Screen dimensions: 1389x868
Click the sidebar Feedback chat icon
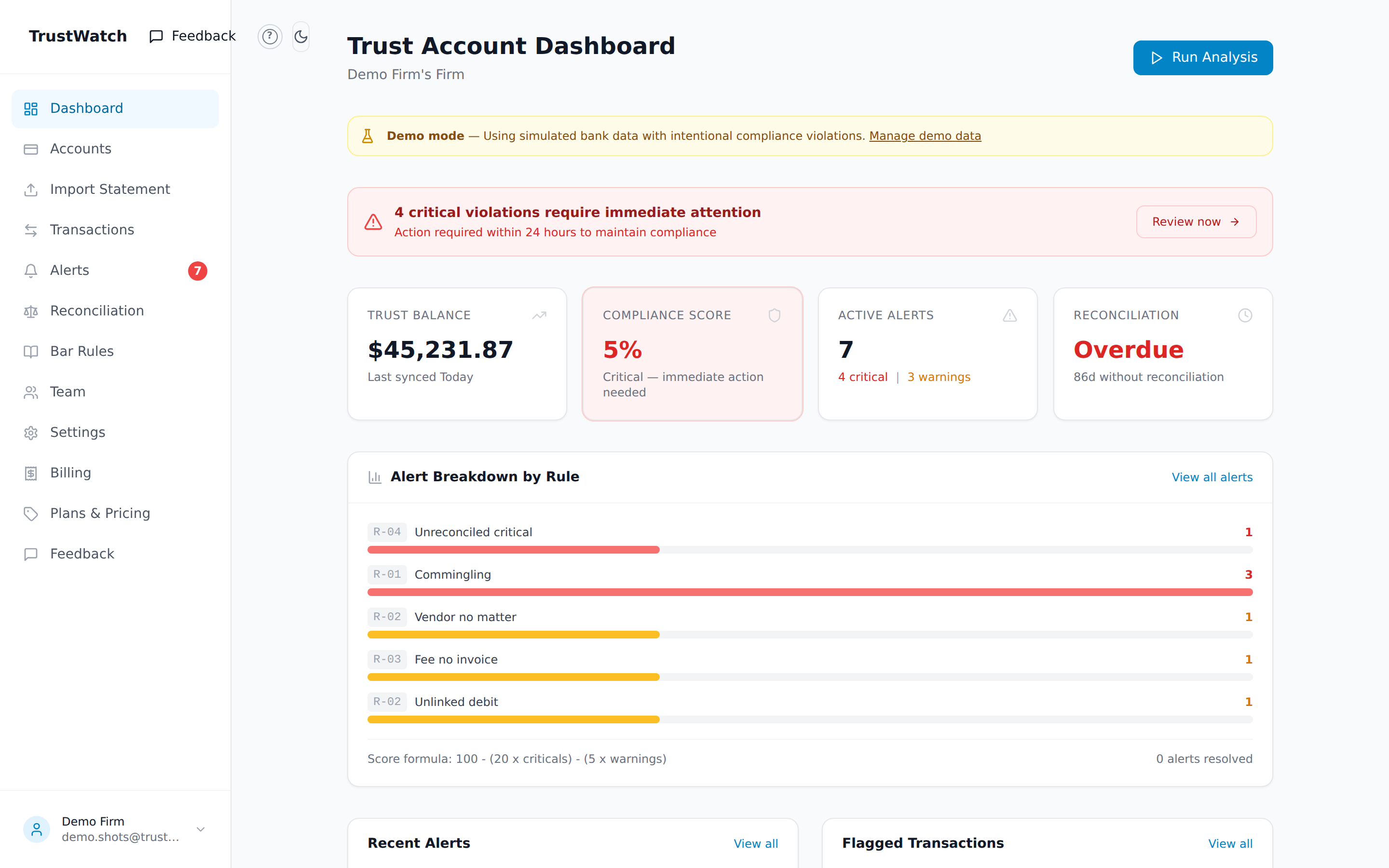point(31,554)
